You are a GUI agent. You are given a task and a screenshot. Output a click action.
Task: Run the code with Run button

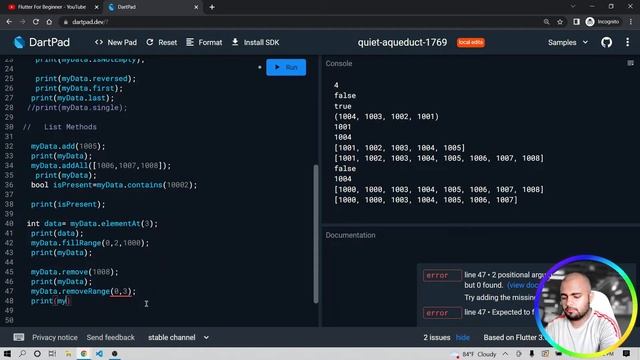(x=286, y=67)
